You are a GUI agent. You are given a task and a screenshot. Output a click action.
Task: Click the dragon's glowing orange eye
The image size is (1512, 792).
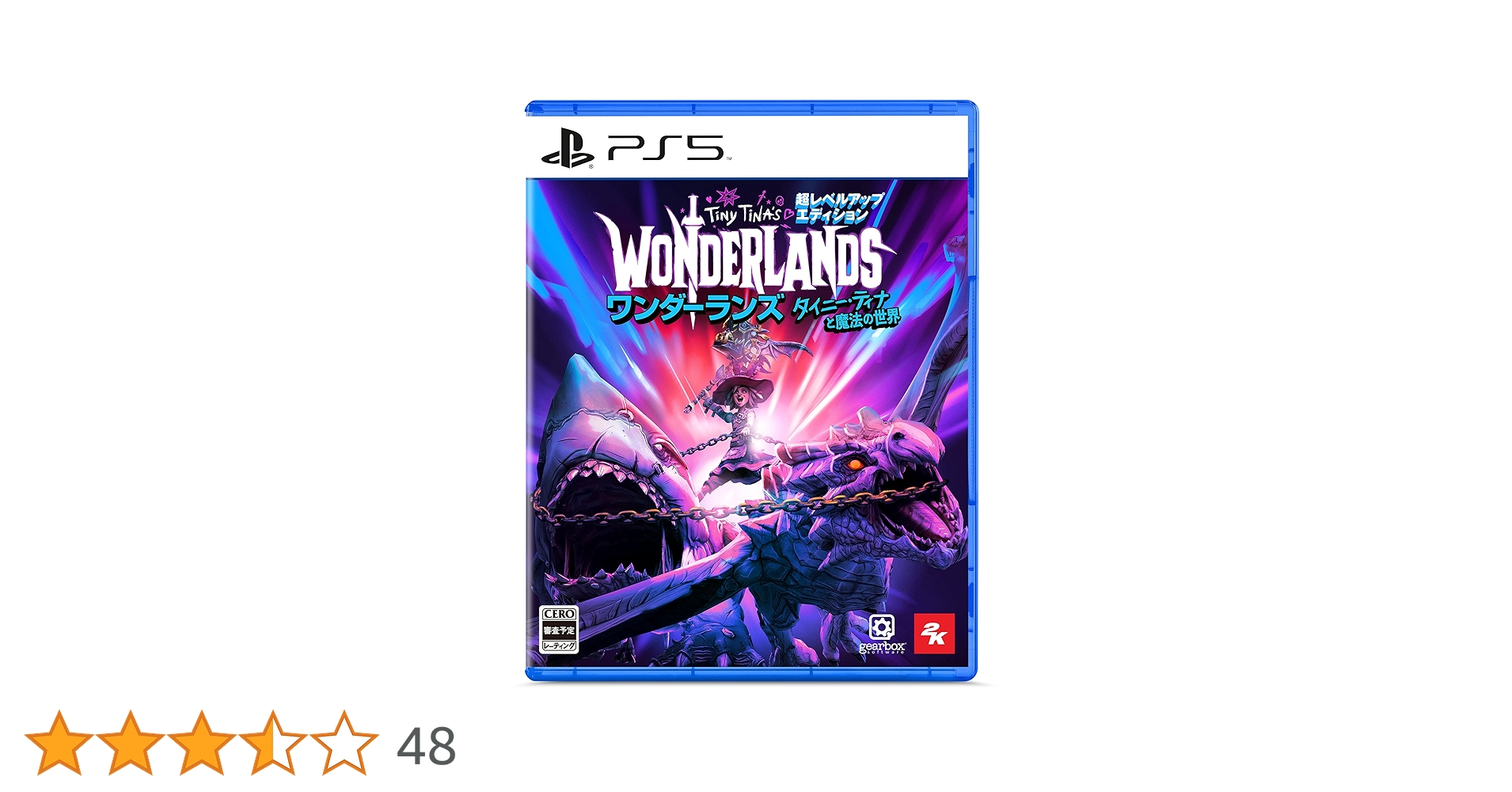coord(855,463)
